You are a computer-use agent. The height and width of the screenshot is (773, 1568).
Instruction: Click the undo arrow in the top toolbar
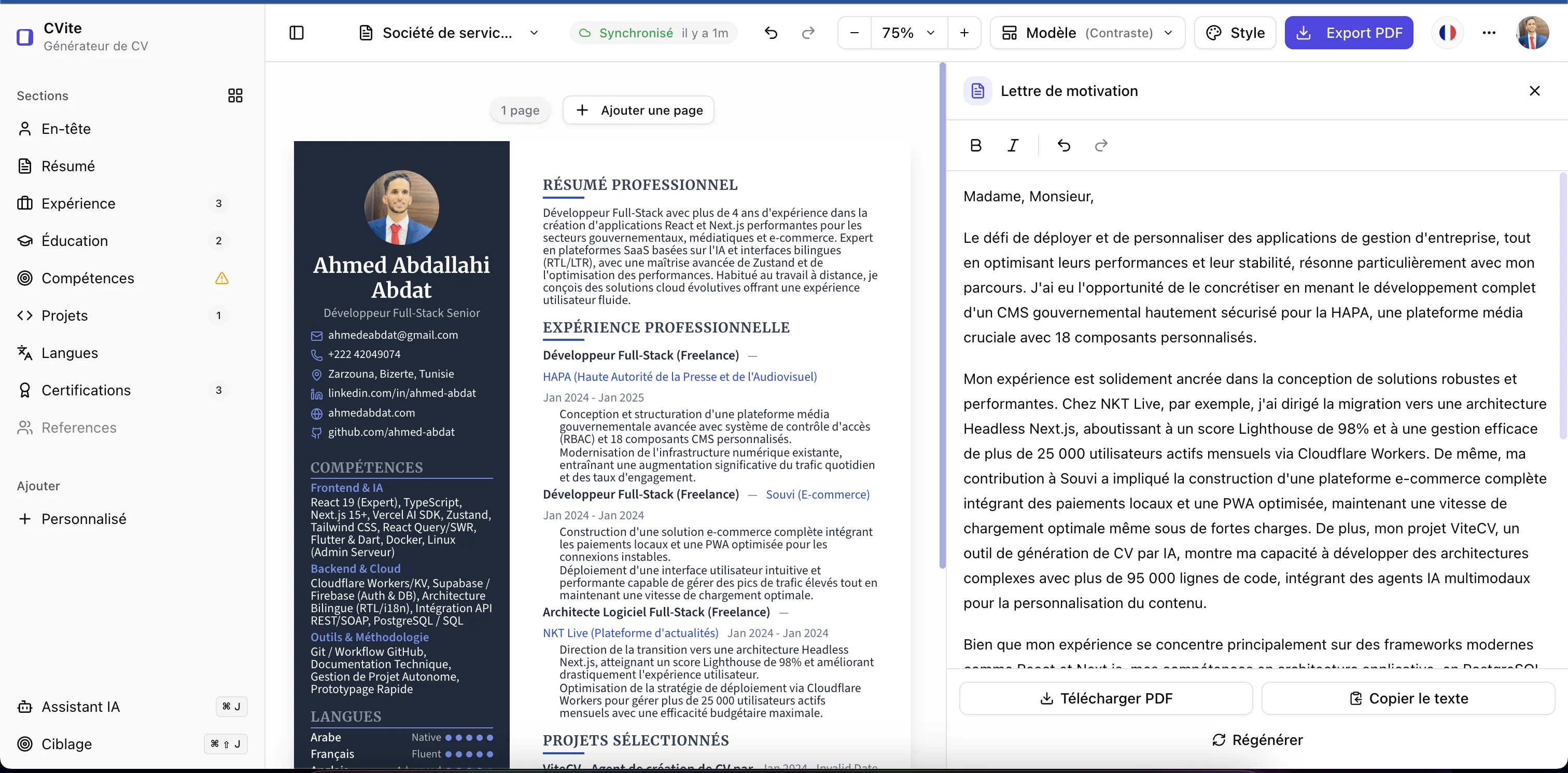(771, 33)
